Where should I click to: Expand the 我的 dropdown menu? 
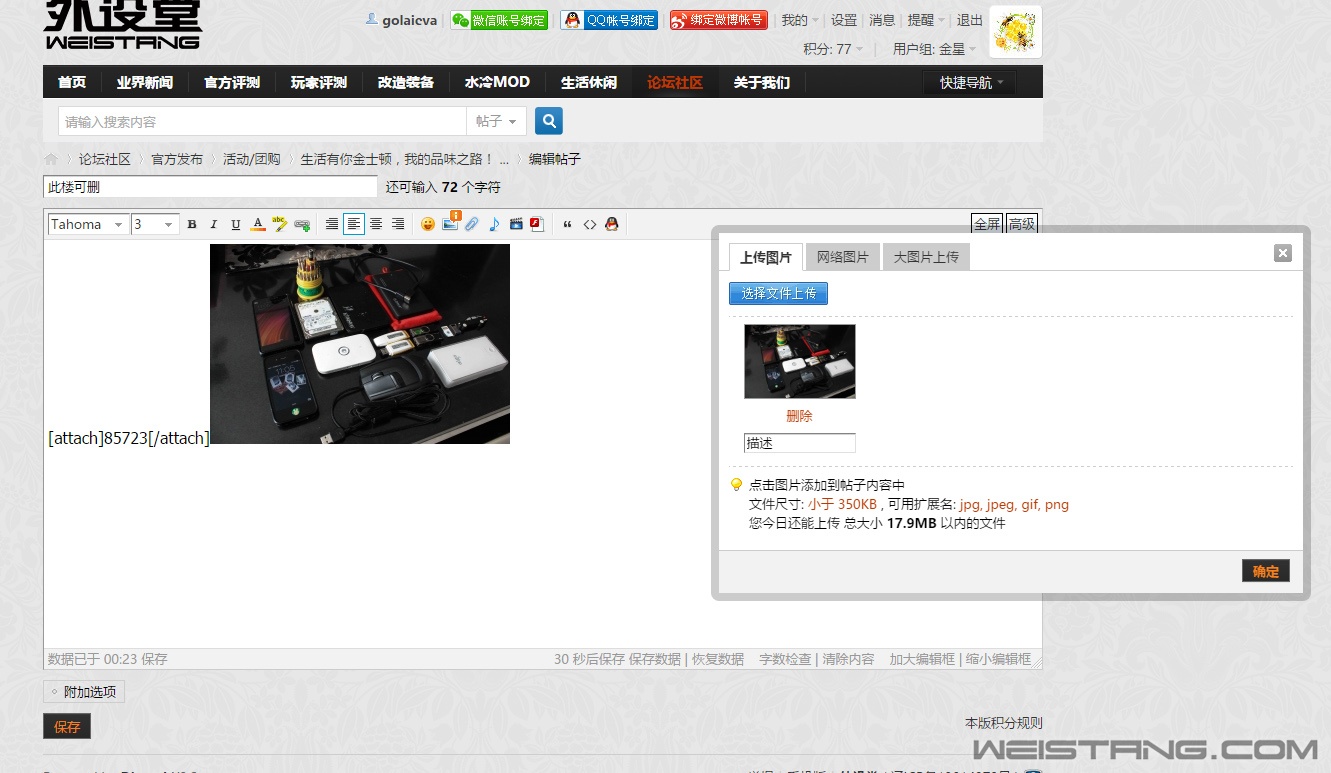coord(800,20)
